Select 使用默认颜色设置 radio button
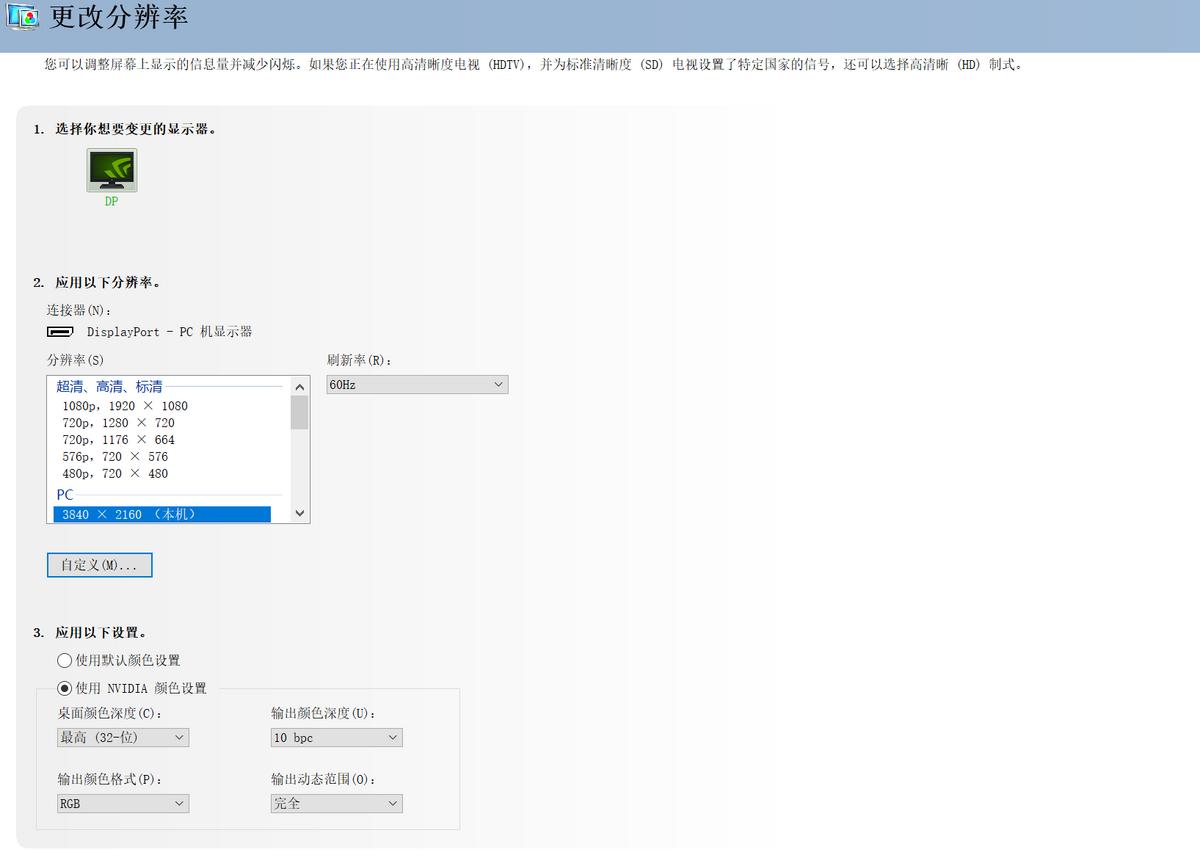This screenshot has width=1200, height=863. (65, 661)
